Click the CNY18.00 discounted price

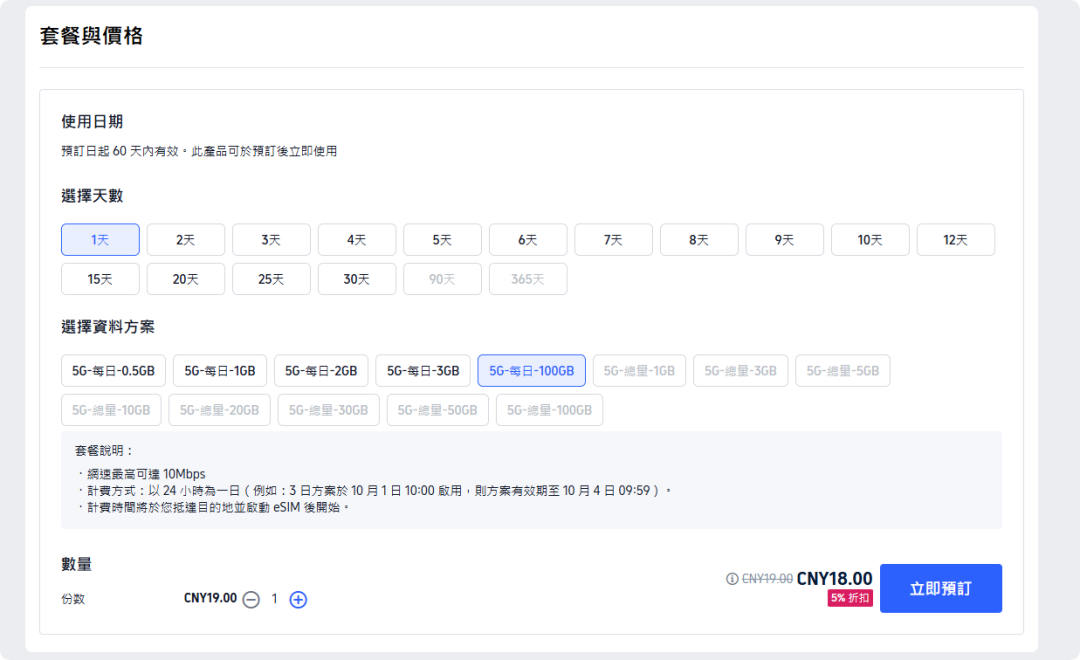835,579
